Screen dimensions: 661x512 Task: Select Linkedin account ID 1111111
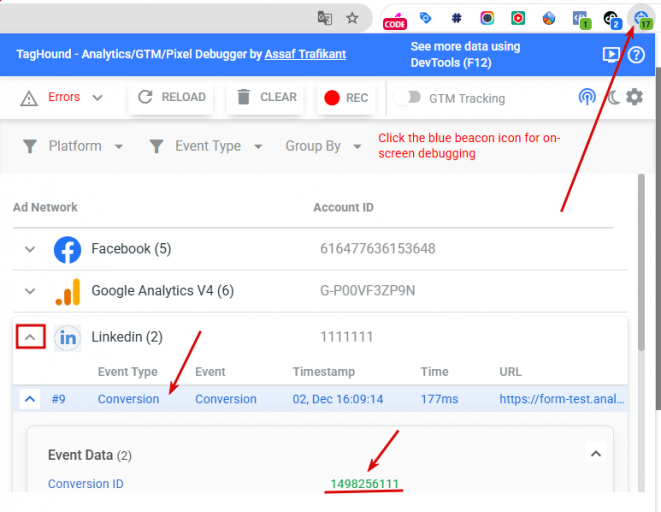(347, 337)
